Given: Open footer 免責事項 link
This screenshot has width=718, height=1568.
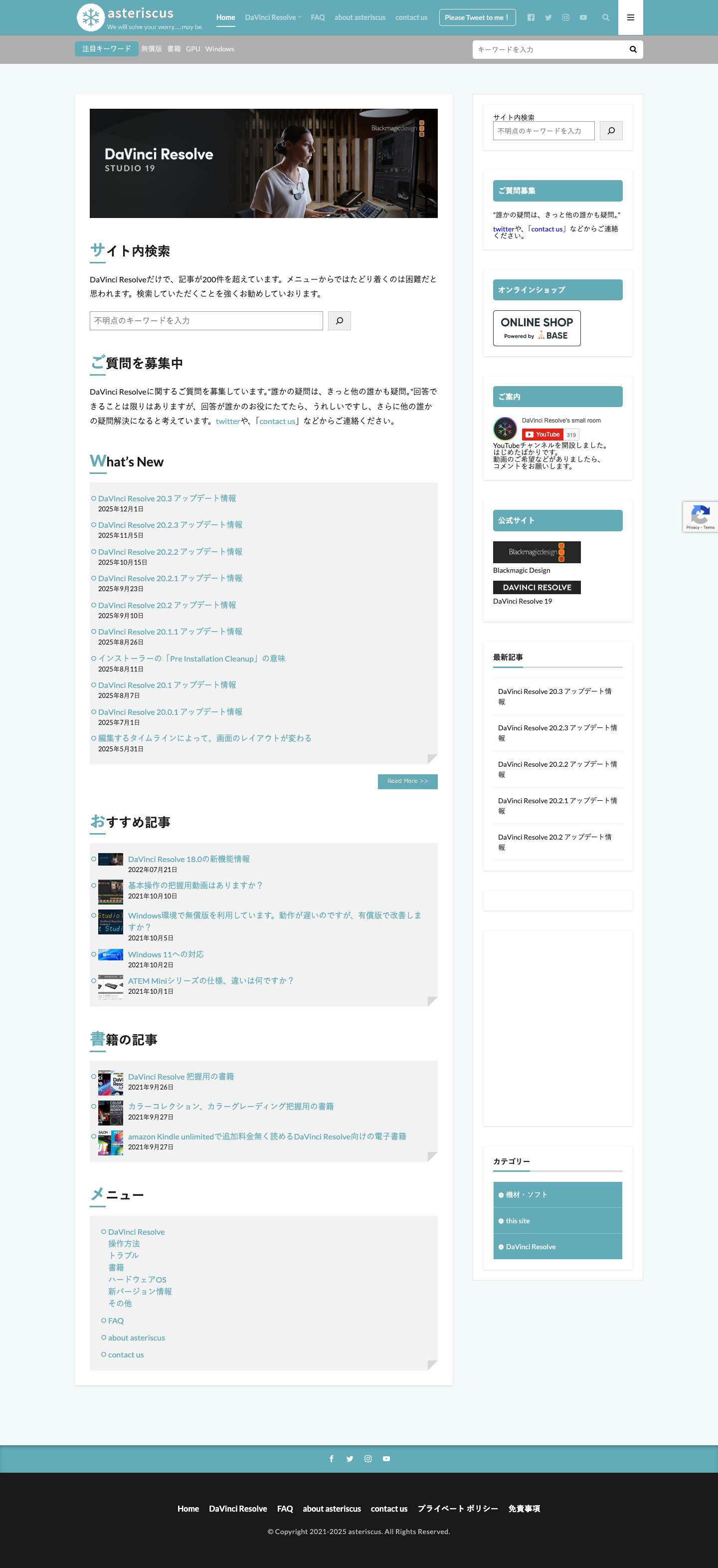Looking at the screenshot, I should click(524, 1509).
